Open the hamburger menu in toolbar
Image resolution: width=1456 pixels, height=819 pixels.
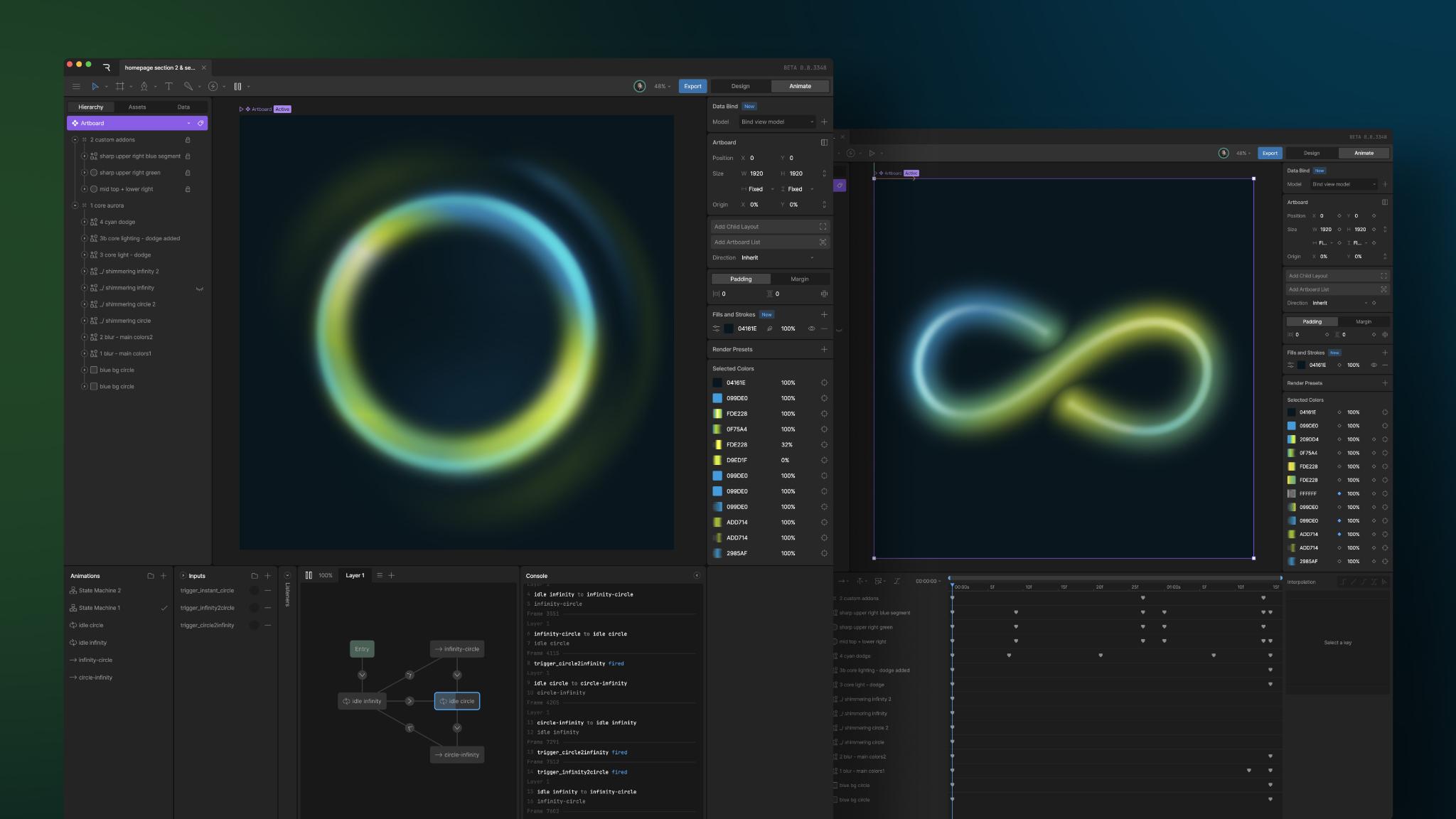(76, 86)
